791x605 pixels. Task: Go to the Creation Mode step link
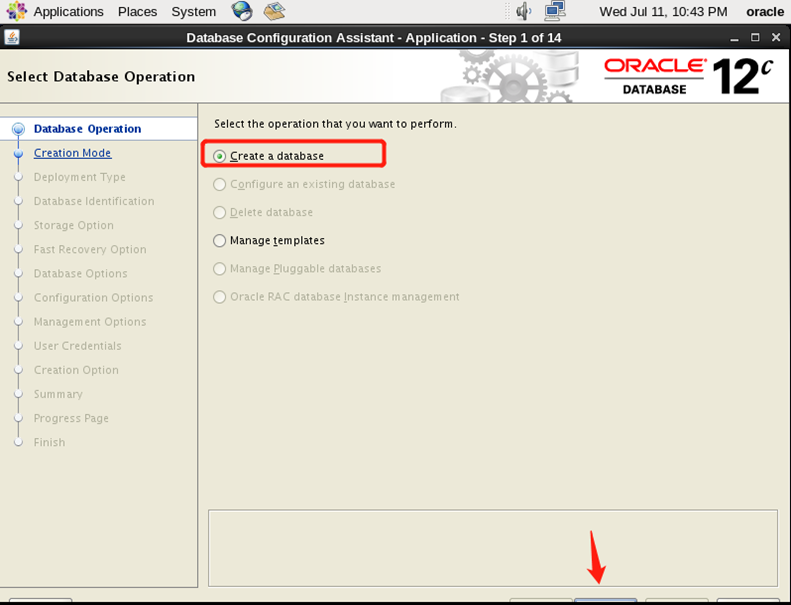[x=72, y=153]
